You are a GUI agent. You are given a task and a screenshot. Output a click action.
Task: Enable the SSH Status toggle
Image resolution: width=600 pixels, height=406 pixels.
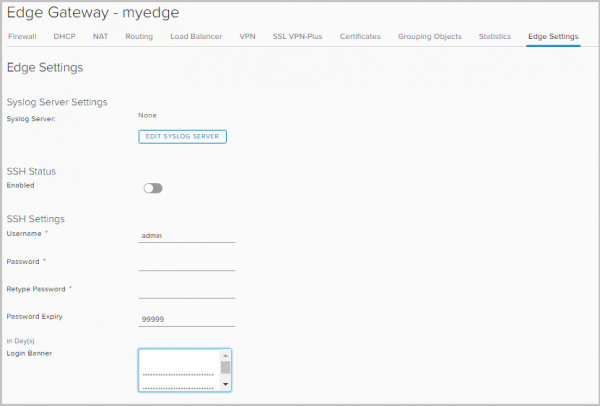click(x=153, y=187)
